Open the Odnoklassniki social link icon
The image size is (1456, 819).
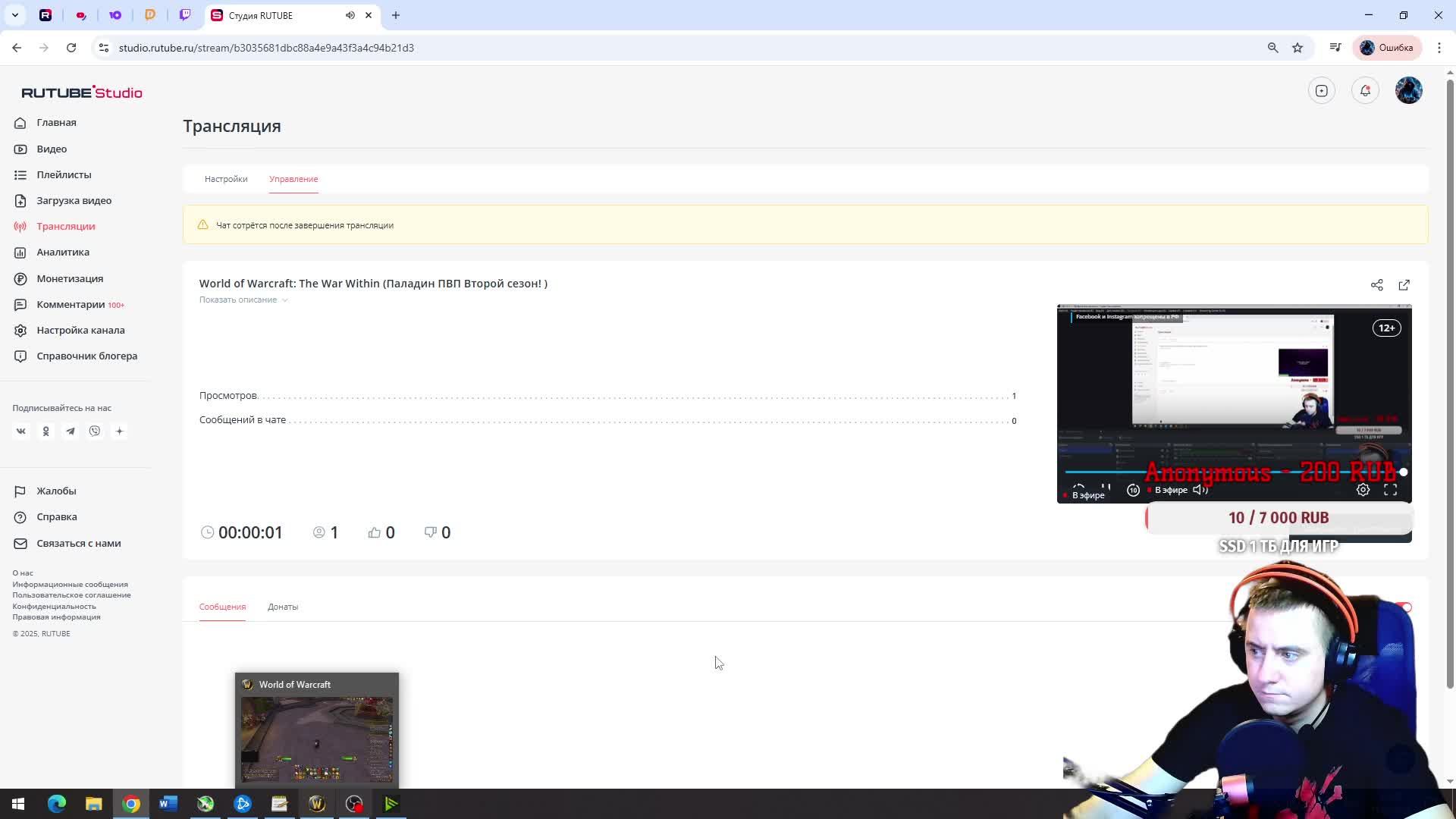tap(45, 431)
